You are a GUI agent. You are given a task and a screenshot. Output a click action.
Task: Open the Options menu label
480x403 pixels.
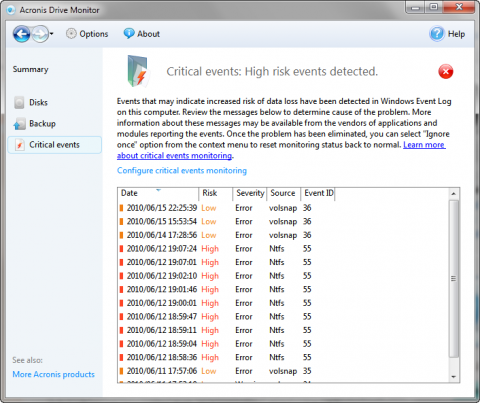point(94,34)
